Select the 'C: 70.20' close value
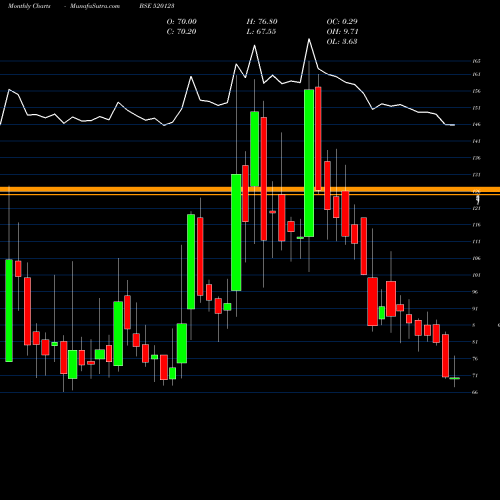Viewport: 500px width, 500px height. click(x=182, y=32)
